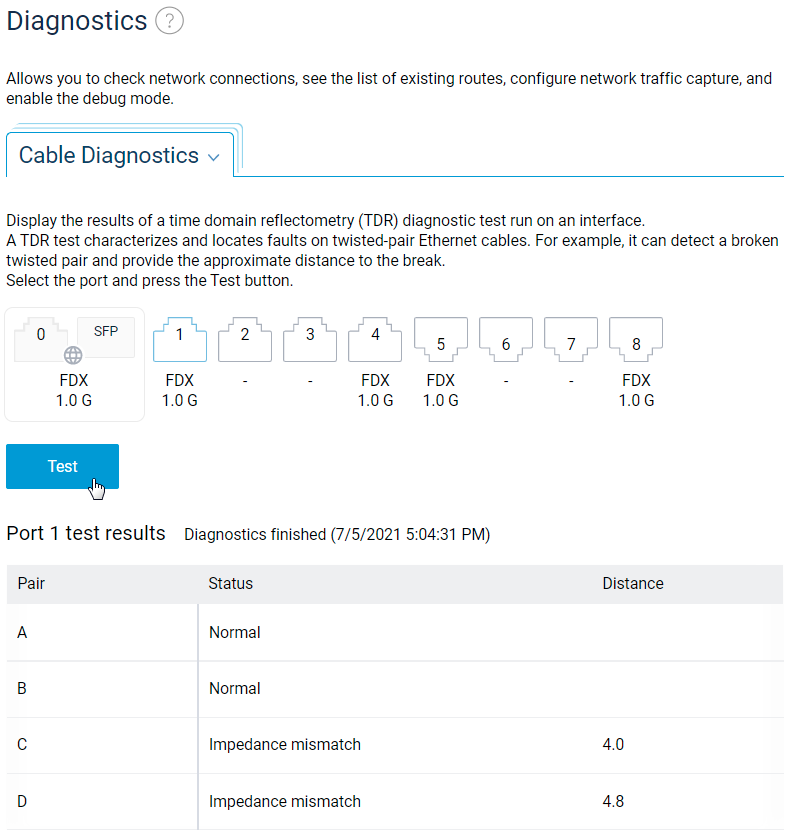Click the globe icon on port 0
The height and width of the screenshot is (837, 789).
[72, 355]
